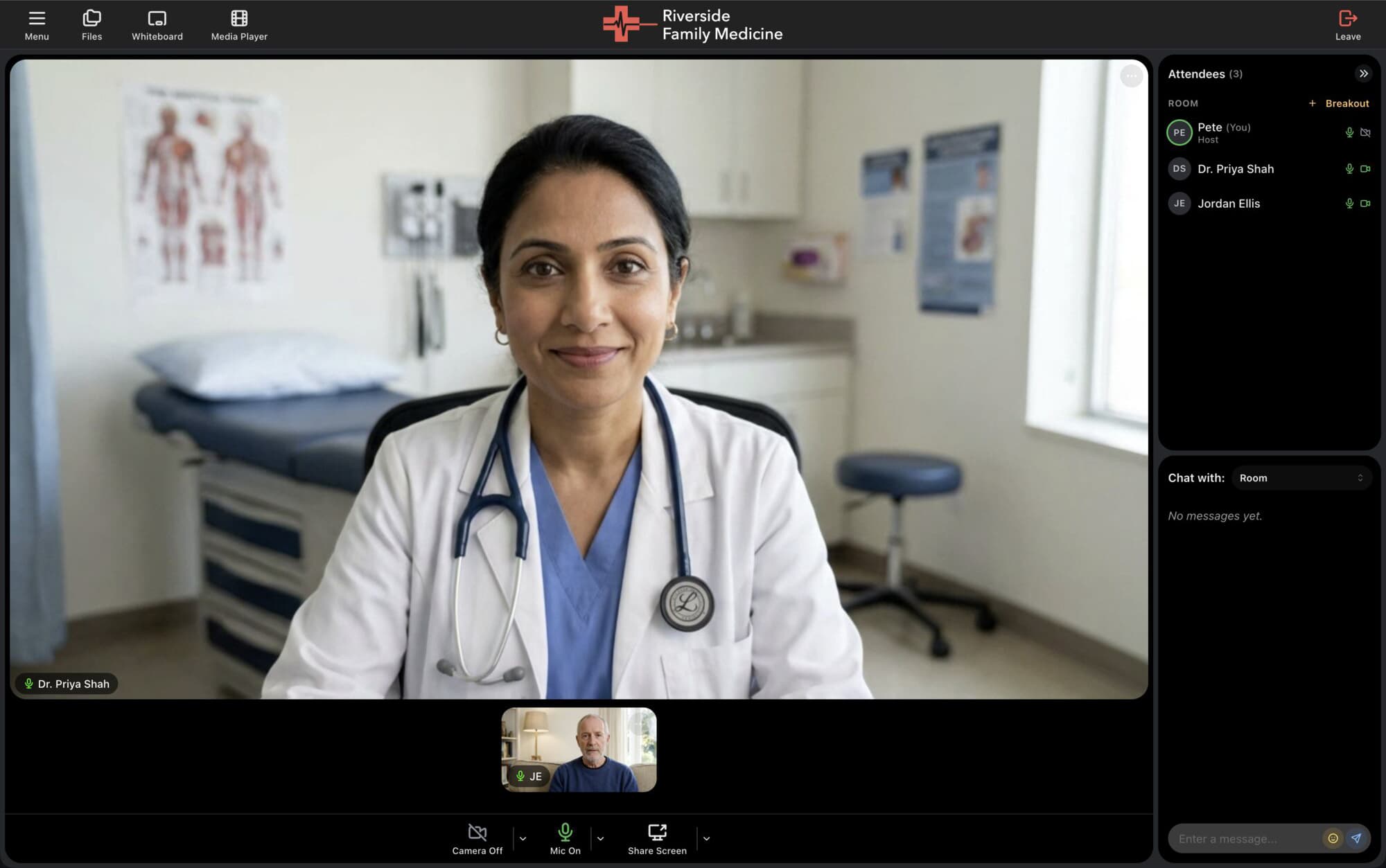This screenshot has width=1386, height=868.
Task: Click the DS avatar for Dr. Priya Shah
Action: pyautogui.click(x=1179, y=168)
